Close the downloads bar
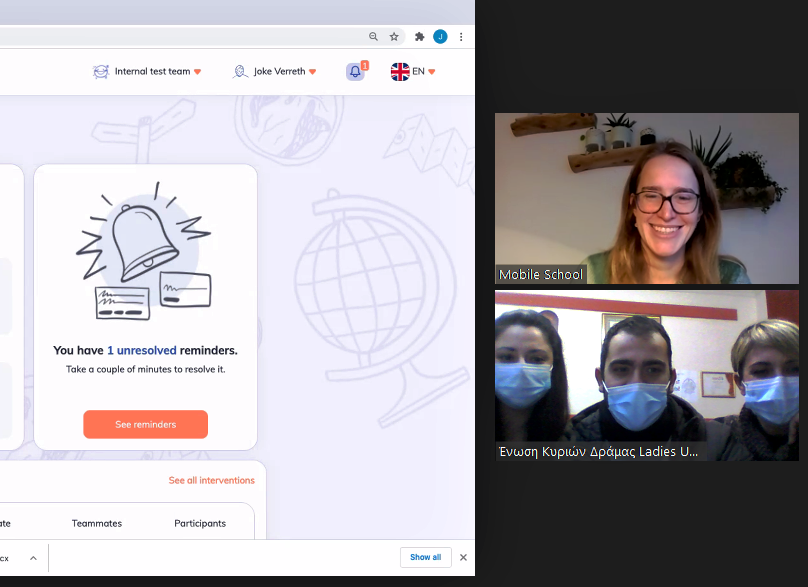Screen dimensions: 808x587 pyautogui.click(x=463, y=557)
